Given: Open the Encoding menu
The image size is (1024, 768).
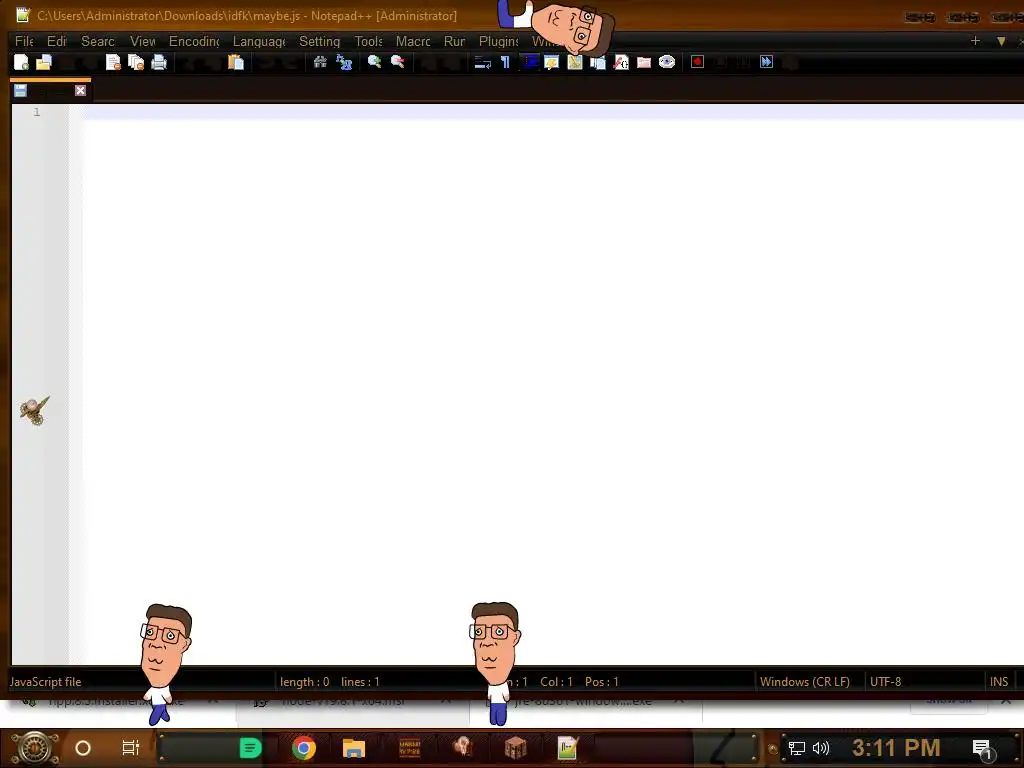Looking at the screenshot, I should point(194,41).
